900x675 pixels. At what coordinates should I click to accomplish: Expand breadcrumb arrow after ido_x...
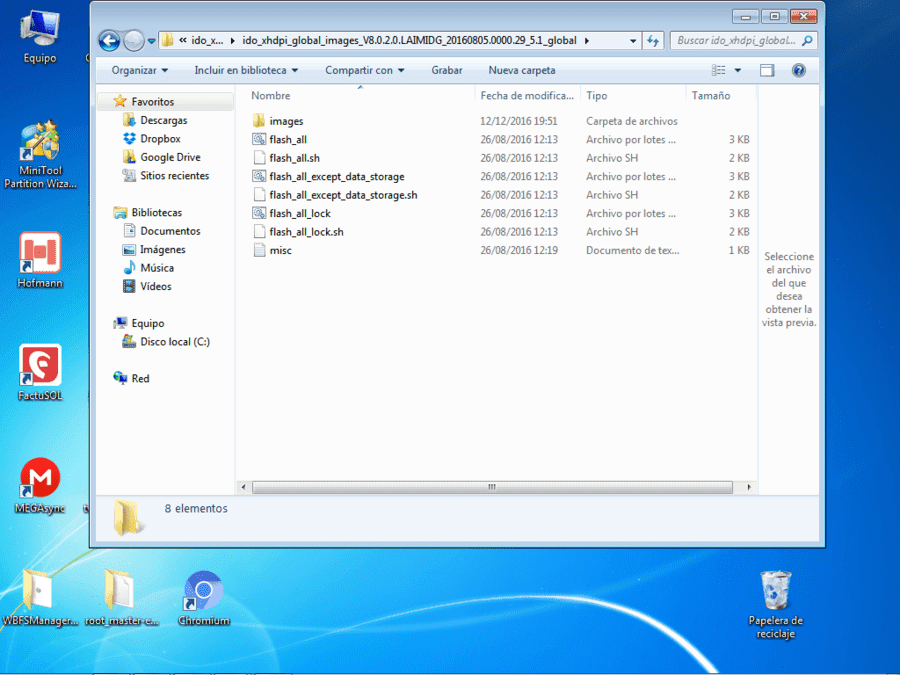point(232,41)
